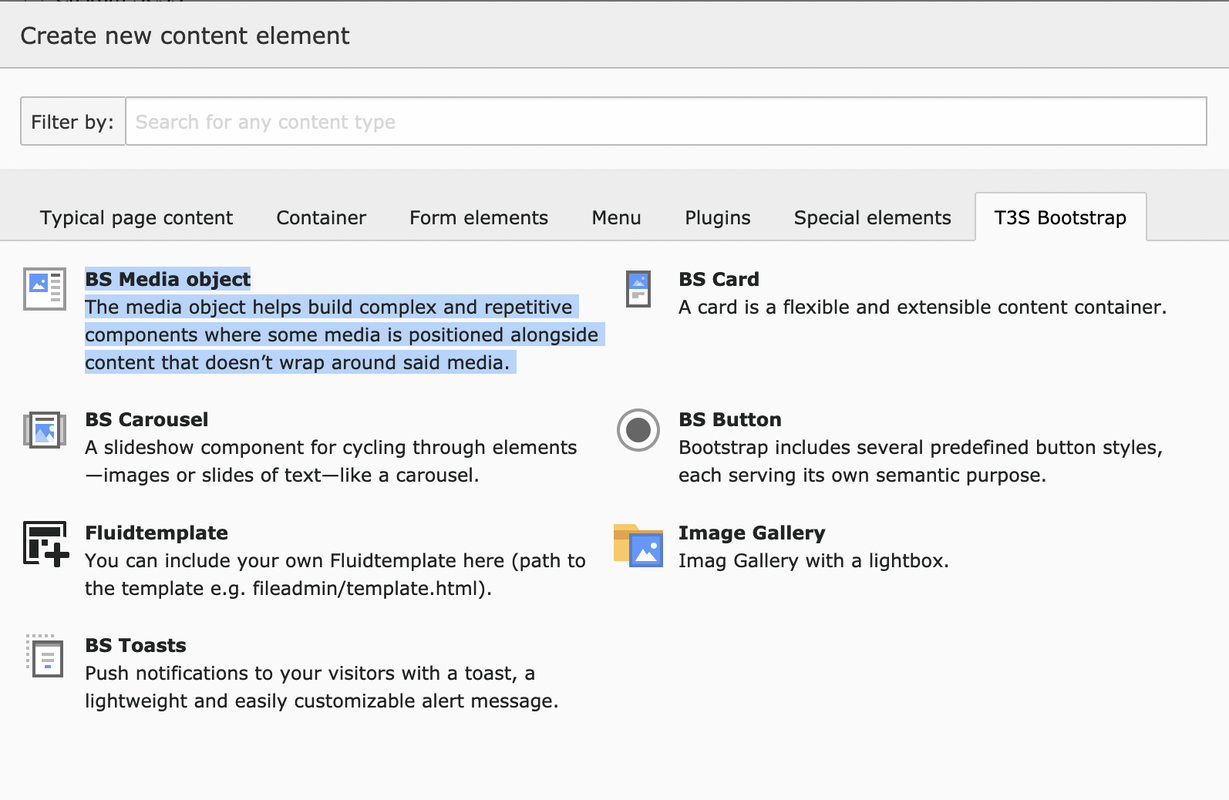This screenshot has height=800, width=1229.
Task: Show the Special elements tab
Action: [x=872, y=217]
